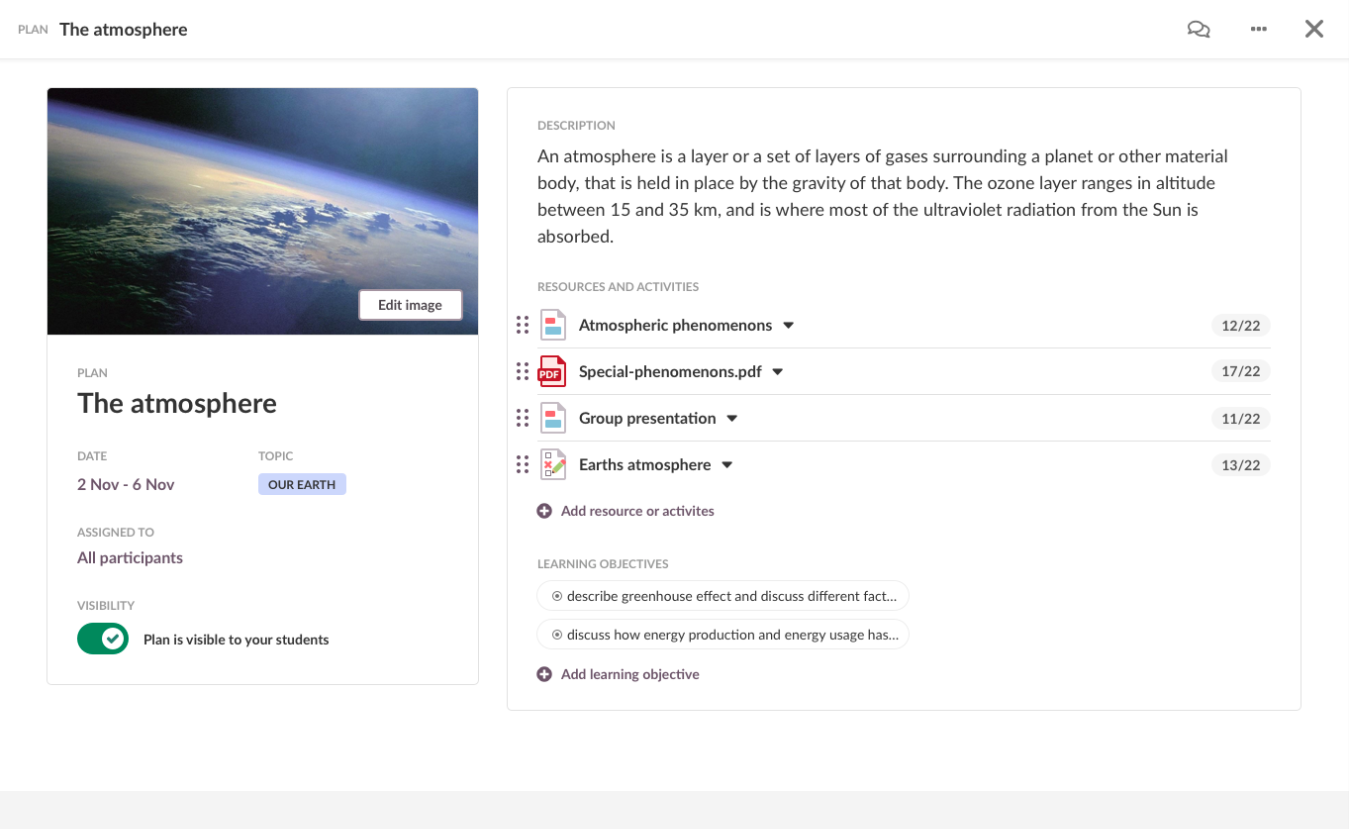Click the drag handle beside Atmospheric phenomenons
The width and height of the screenshot is (1349, 829).
[522, 325]
